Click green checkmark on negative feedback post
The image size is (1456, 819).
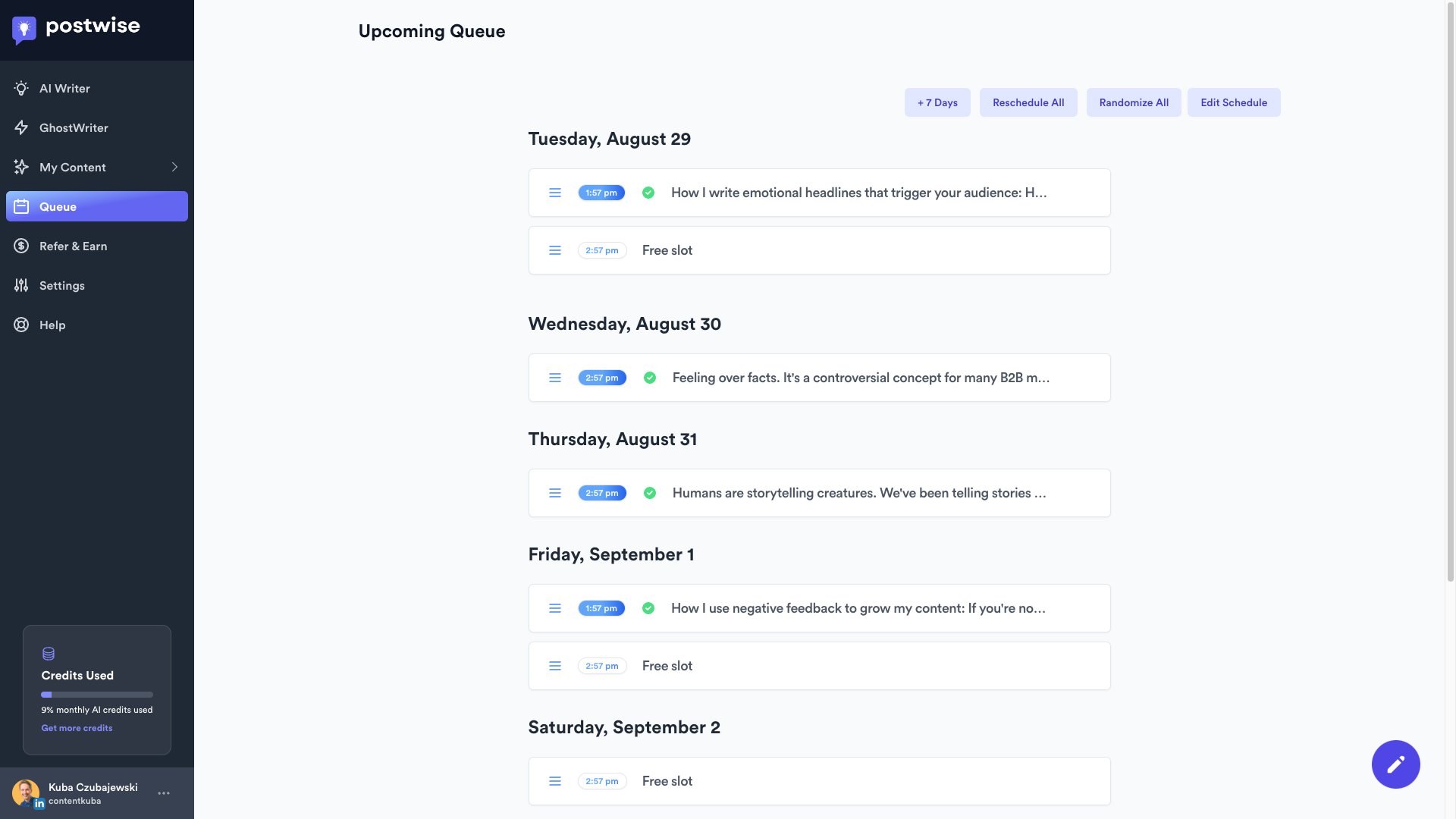coord(648,608)
